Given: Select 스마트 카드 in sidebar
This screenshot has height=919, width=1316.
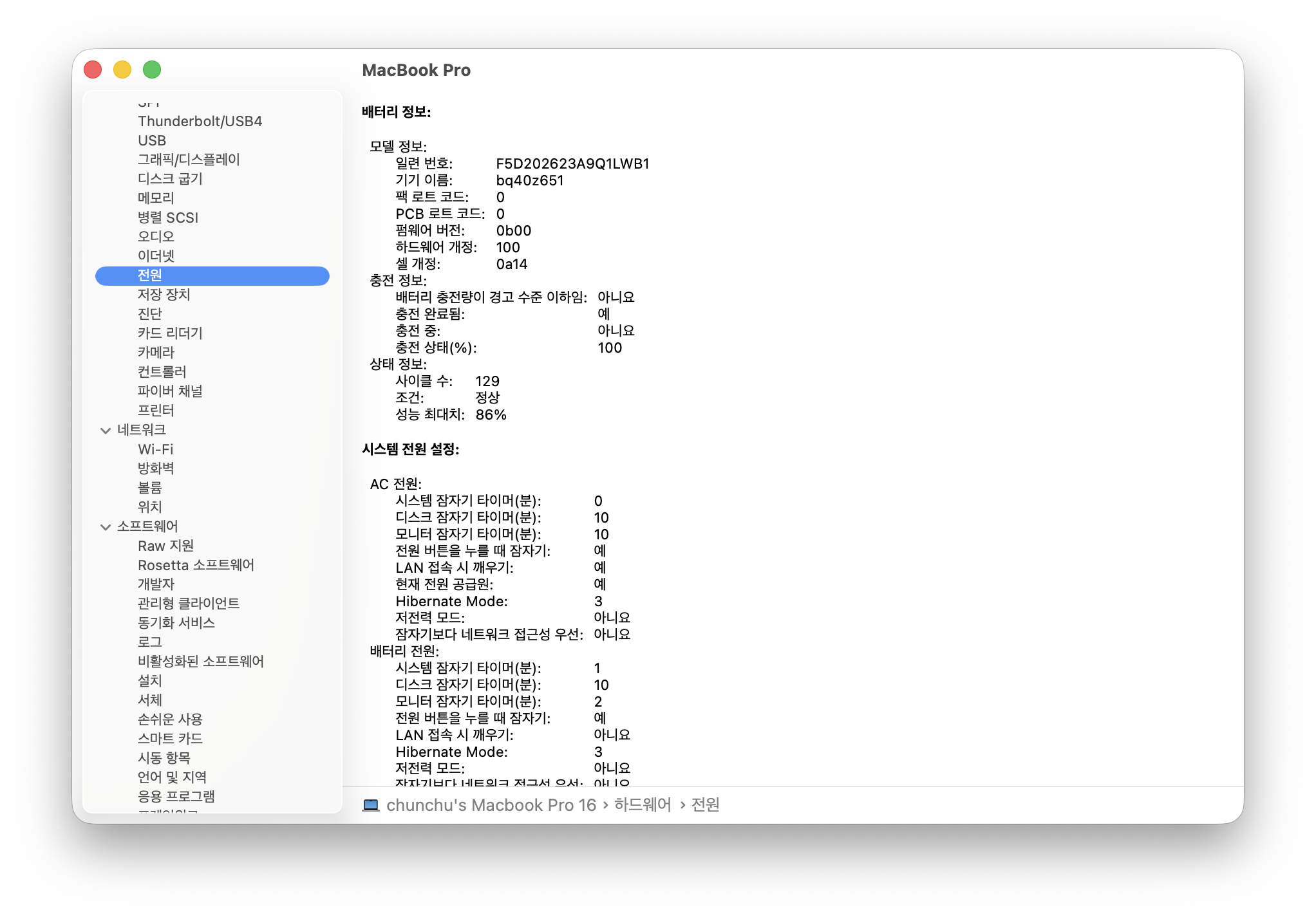Looking at the screenshot, I should pos(170,739).
